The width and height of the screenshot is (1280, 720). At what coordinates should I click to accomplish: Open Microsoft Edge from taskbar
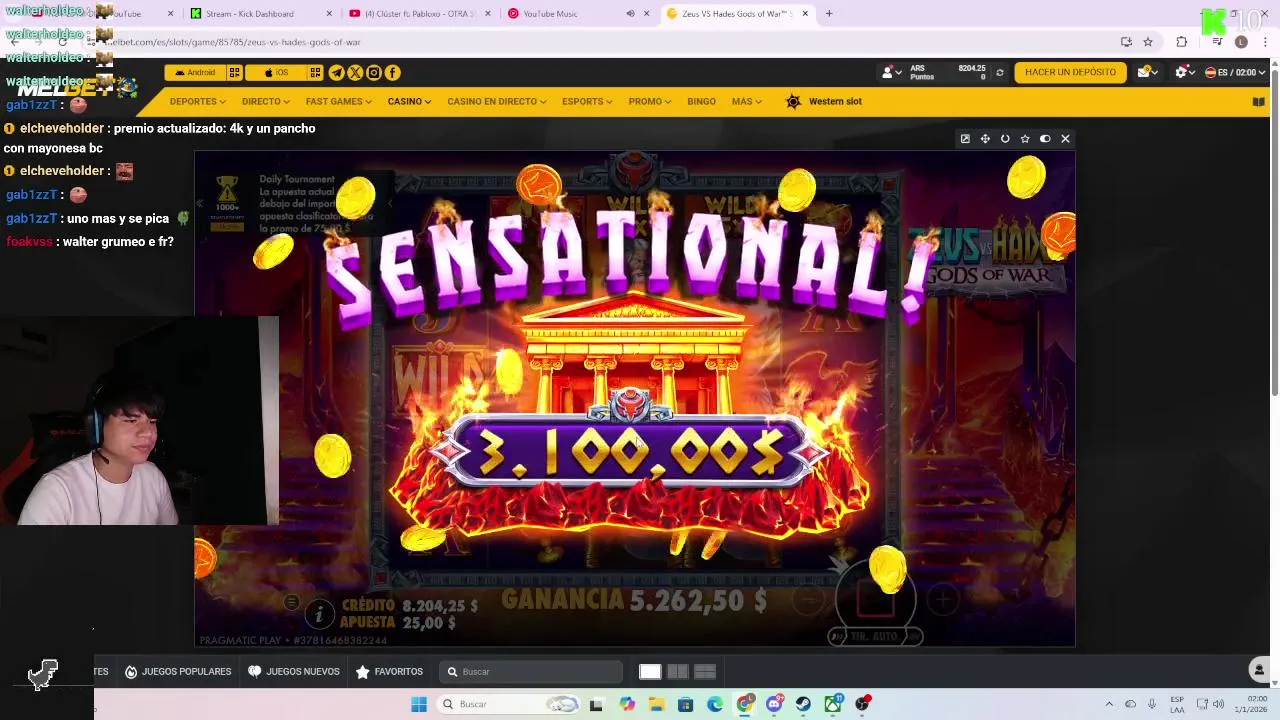pos(715,704)
